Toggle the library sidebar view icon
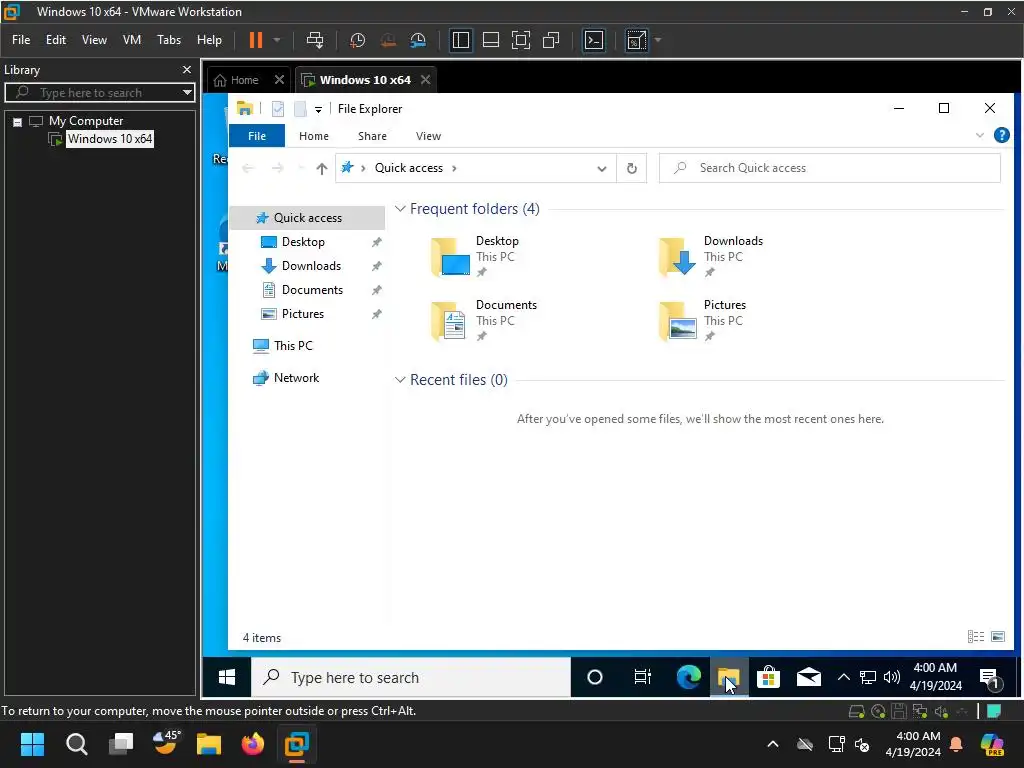This screenshot has width=1024, height=768. pyautogui.click(x=461, y=40)
